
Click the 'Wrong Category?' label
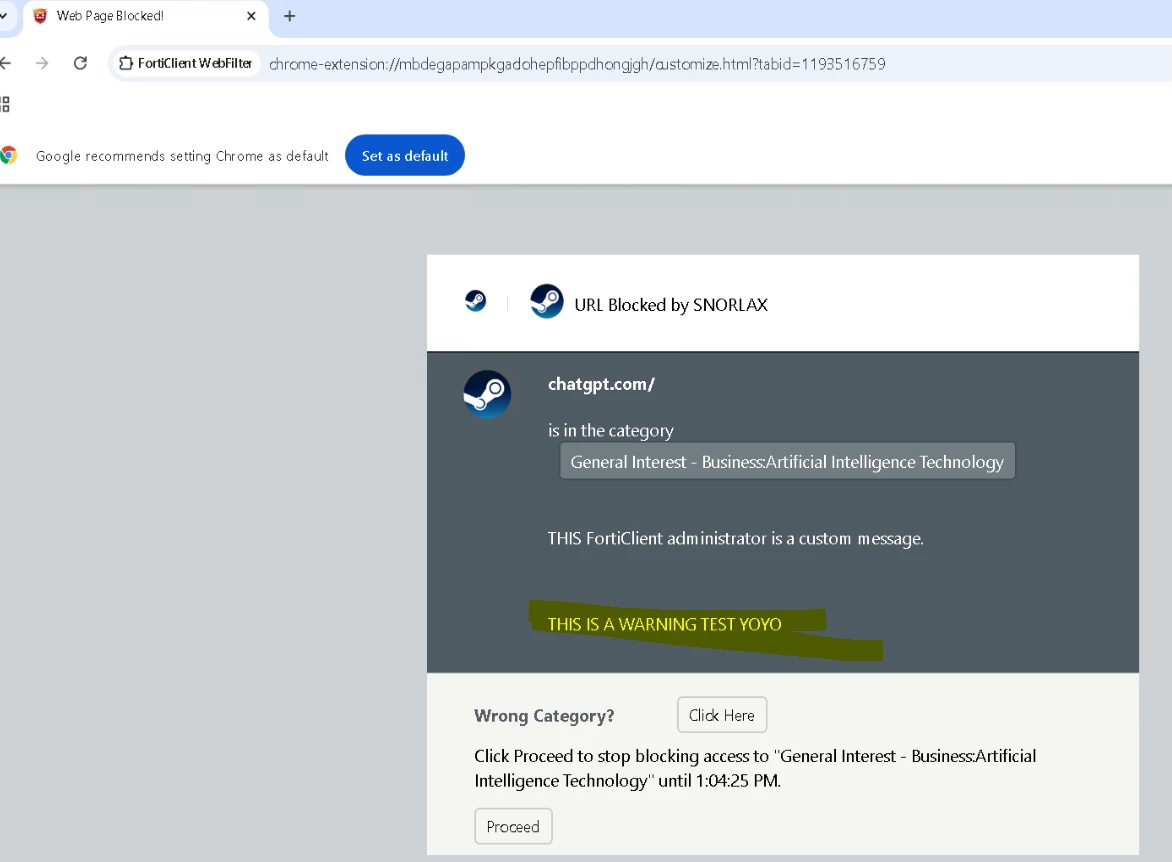(544, 716)
